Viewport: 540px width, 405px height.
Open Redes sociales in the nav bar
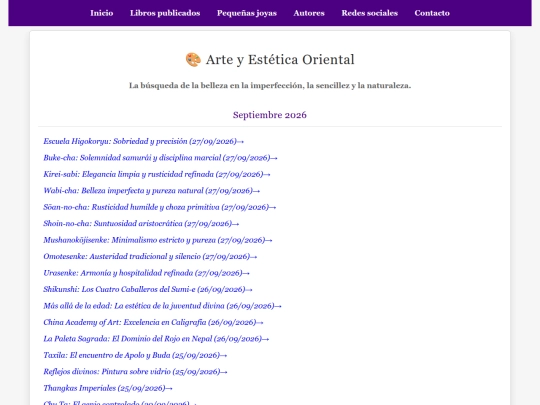point(370,13)
